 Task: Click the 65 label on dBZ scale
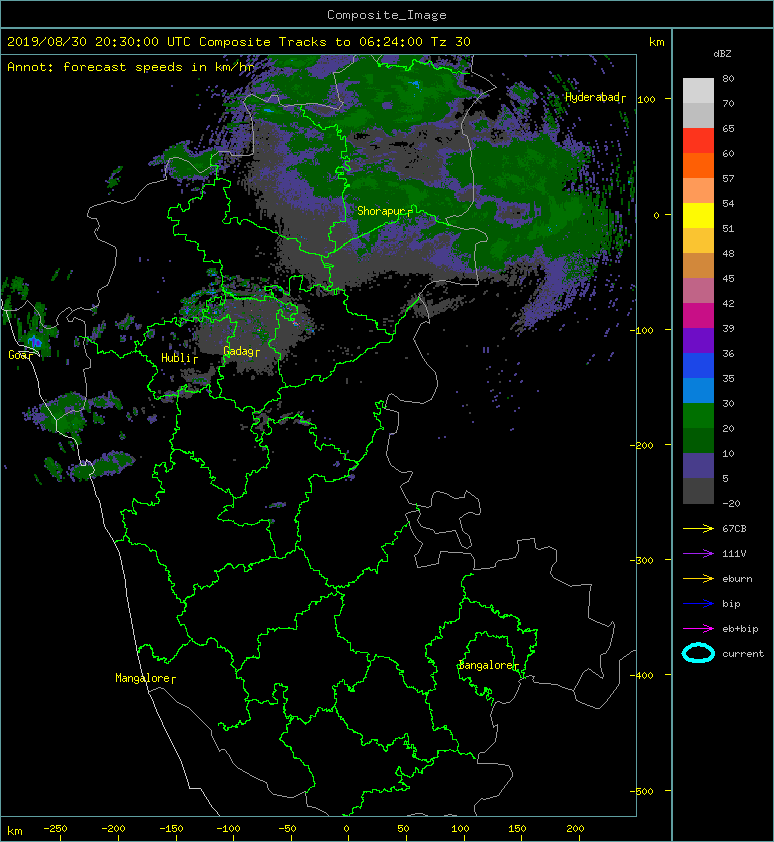click(x=728, y=128)
